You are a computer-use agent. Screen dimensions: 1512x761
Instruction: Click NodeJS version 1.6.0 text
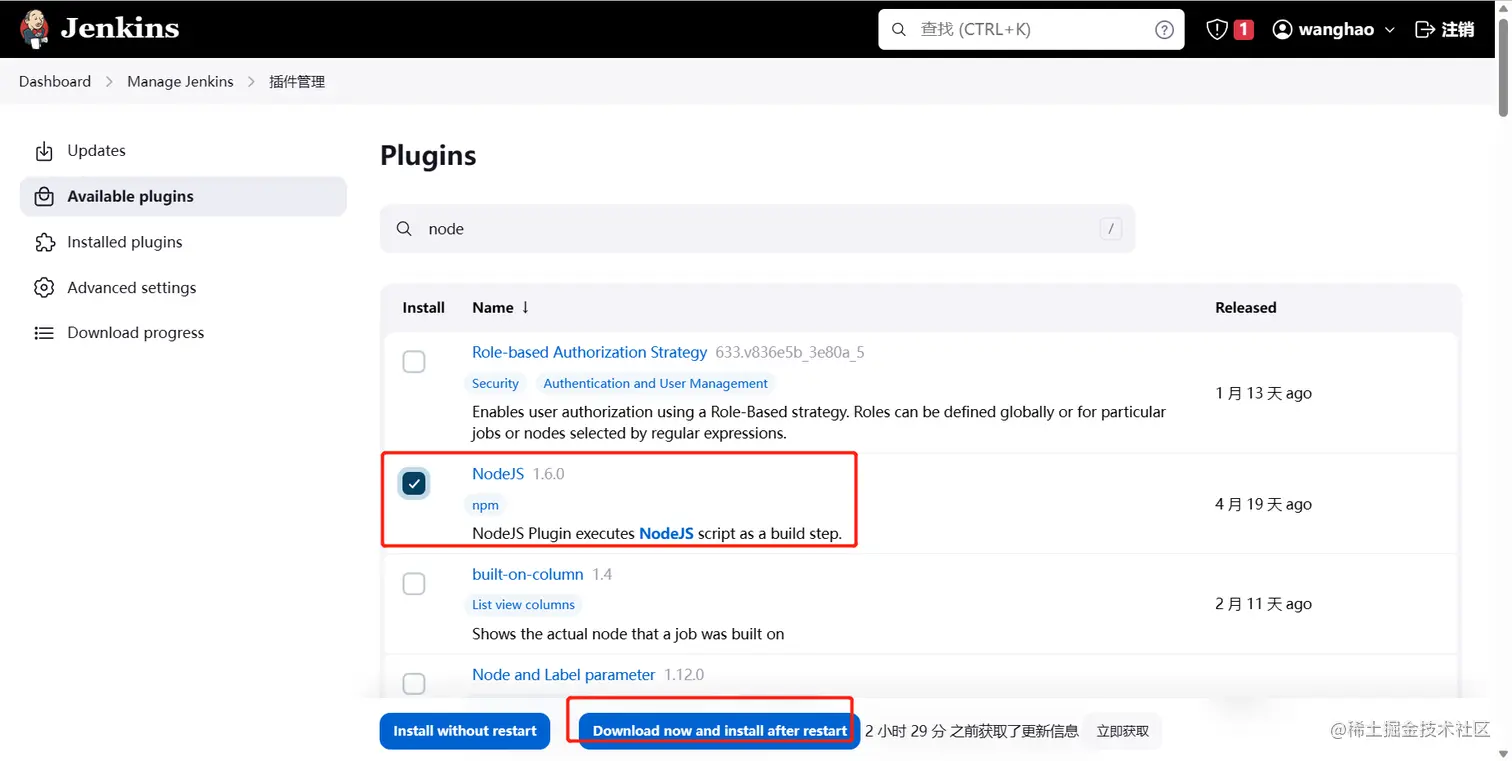[548, 474]
